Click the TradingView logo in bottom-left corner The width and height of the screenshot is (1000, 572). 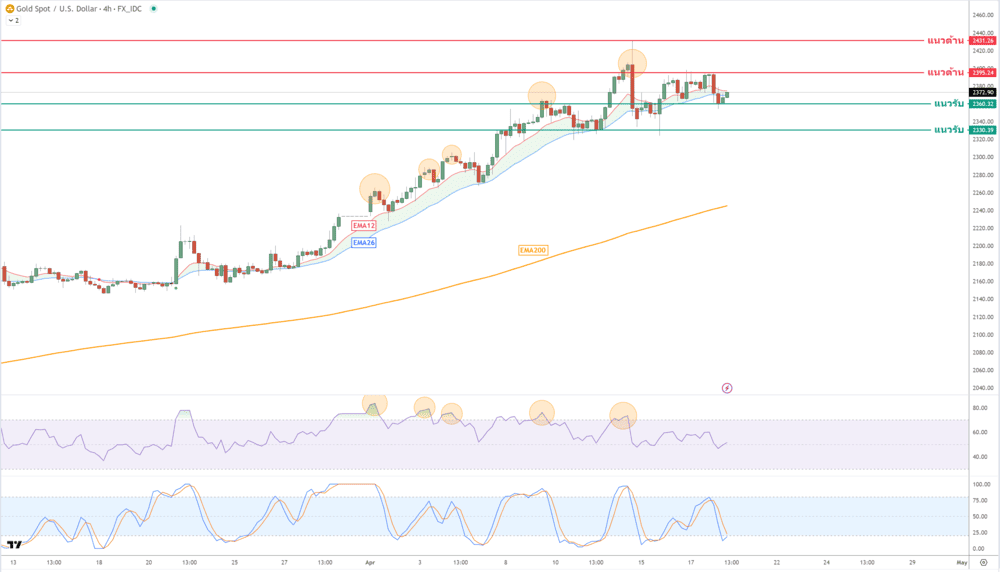tap(14, 545)
